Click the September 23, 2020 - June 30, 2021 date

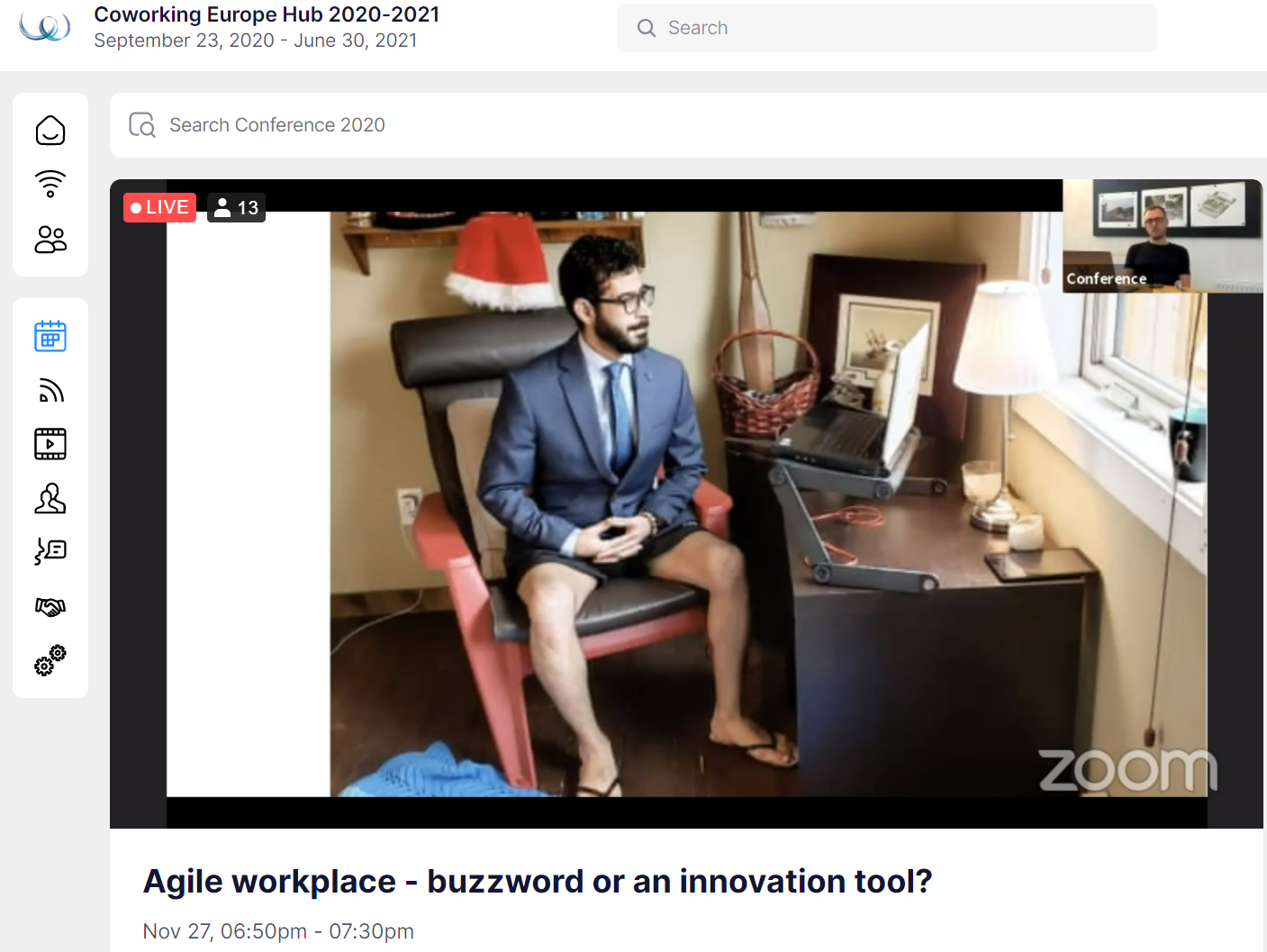[x=256, y=41]
